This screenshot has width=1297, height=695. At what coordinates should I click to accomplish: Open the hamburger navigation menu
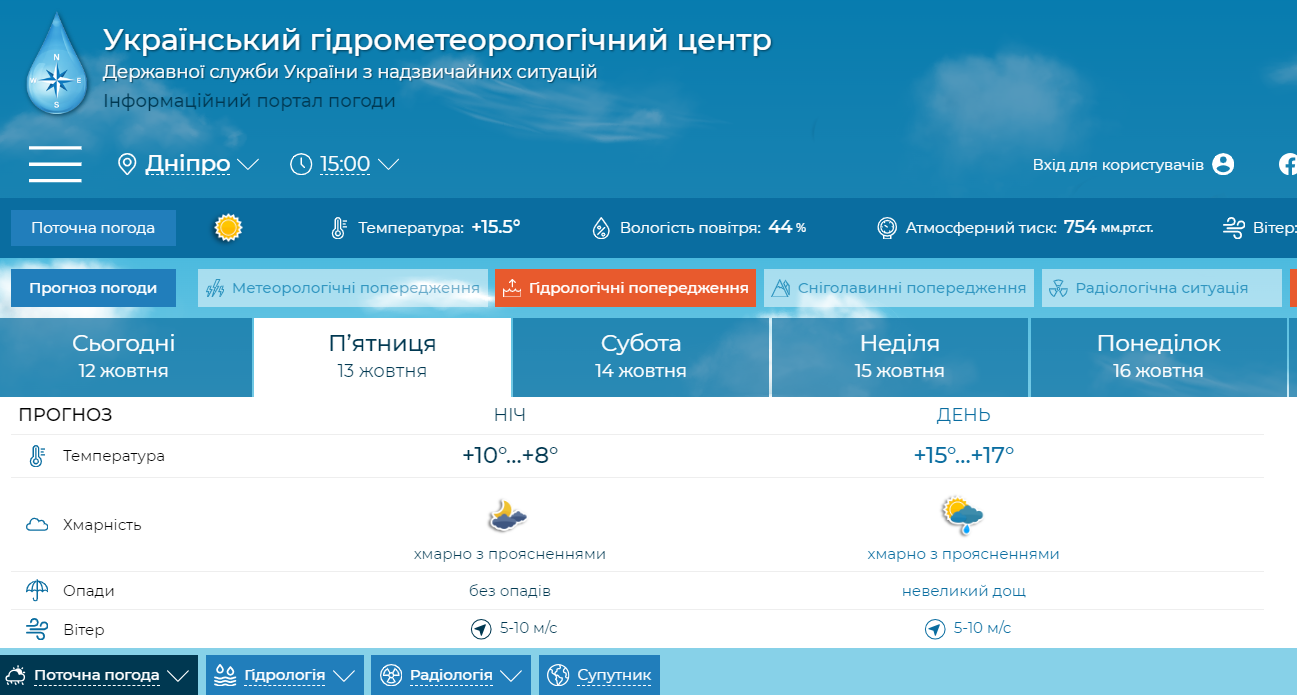click(x=55, y=163)
